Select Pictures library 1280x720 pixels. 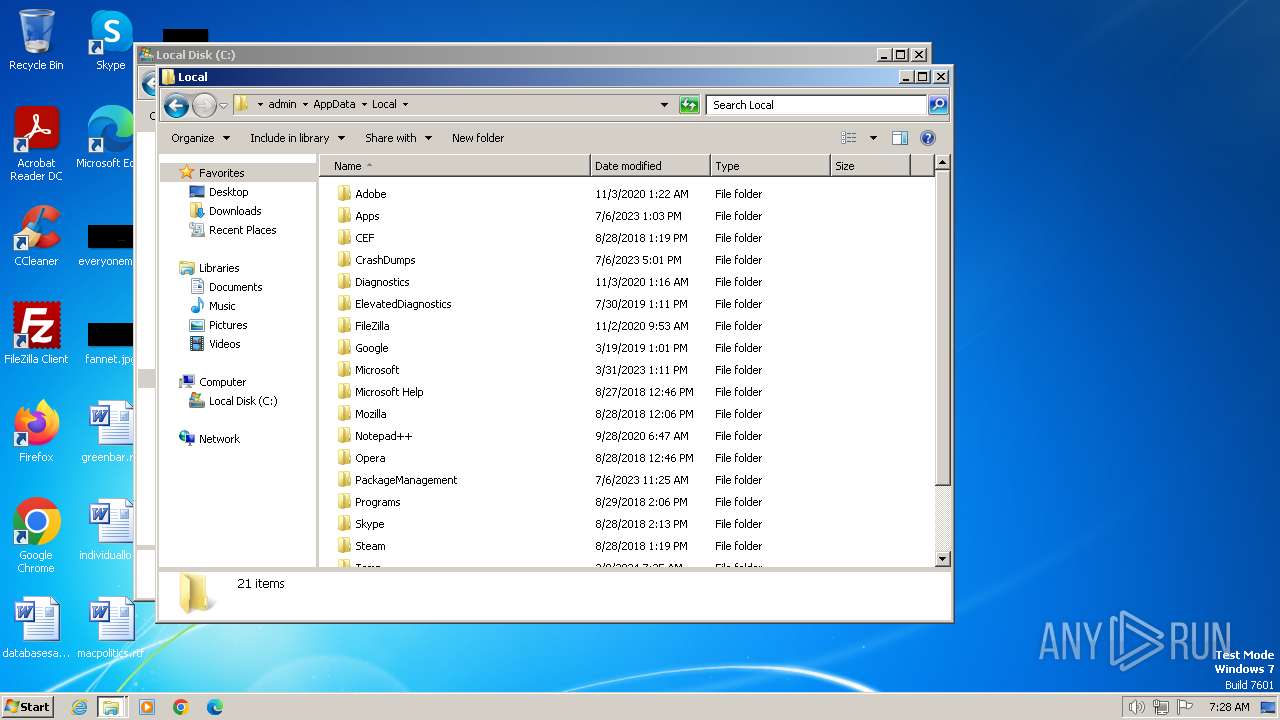click(x=228, y=325)
